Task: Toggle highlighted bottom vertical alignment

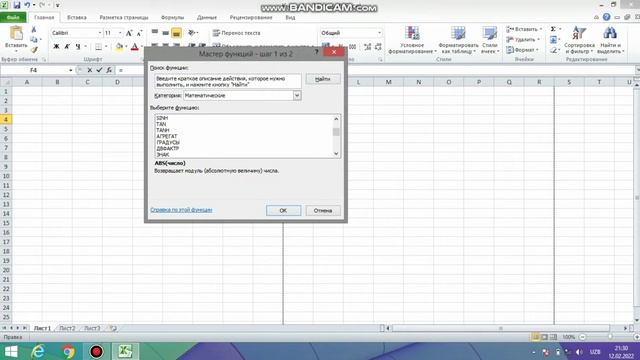Action: 176,33
